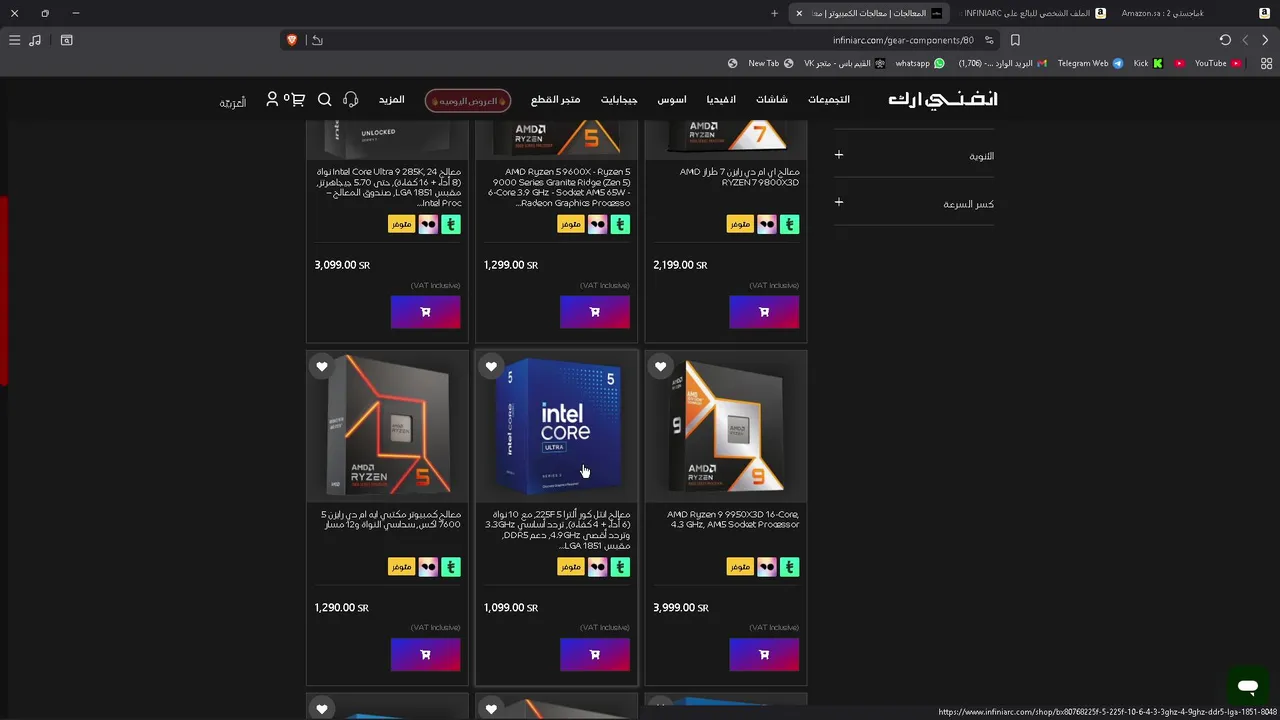This screenshot has width=1280, height=720.
Task: Click the share icon in the address bar
Action: pyautogui.click(x=317, y=40)
